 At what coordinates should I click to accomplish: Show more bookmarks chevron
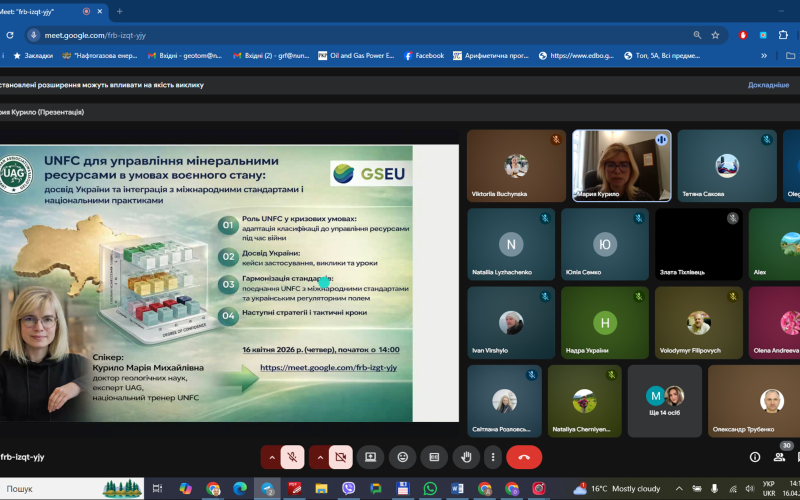(x=764, y=56)
